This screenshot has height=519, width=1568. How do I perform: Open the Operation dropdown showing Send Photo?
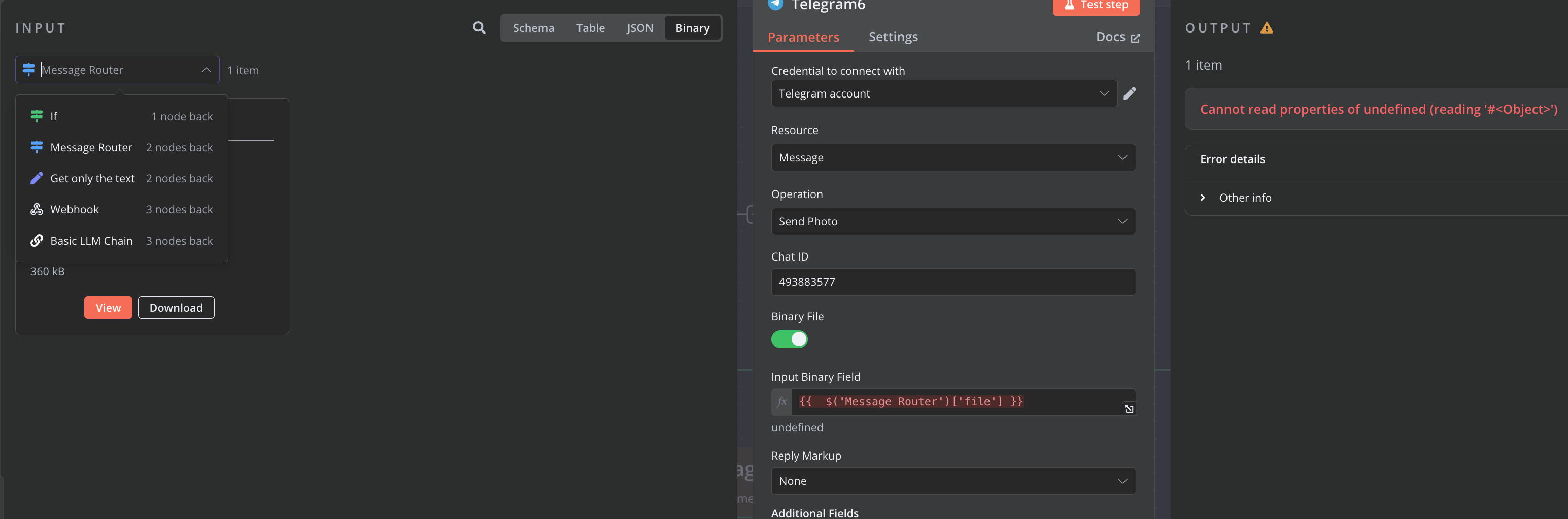953,222
